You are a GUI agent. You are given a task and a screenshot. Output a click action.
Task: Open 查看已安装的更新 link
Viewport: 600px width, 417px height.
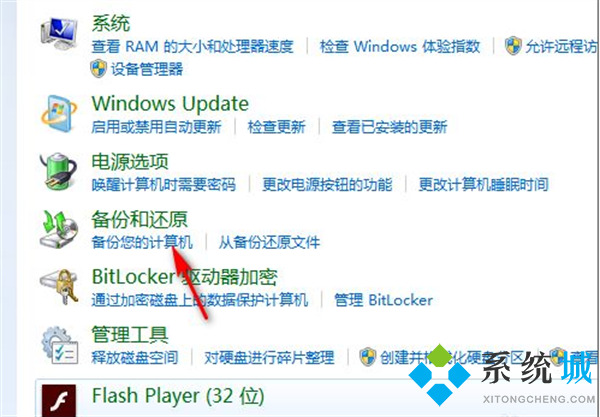point(390,127)
